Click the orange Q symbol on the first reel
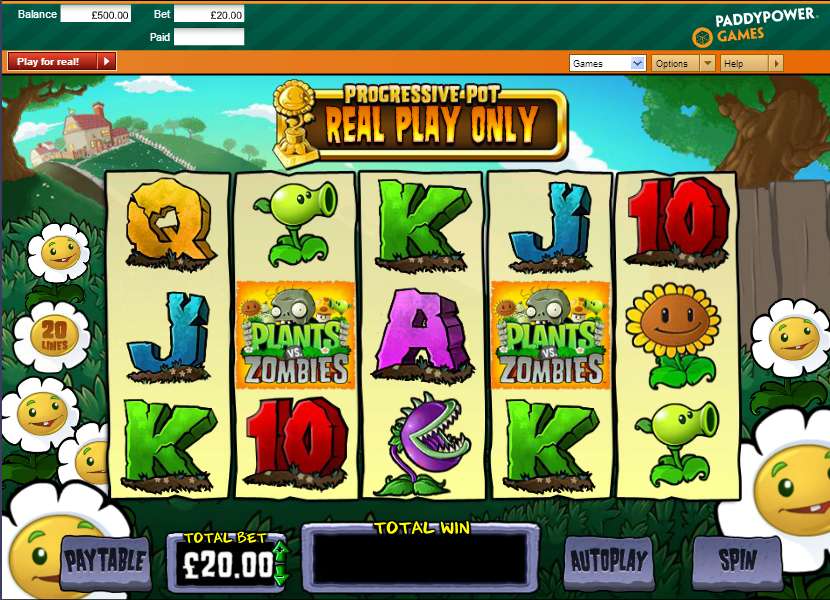This screenshot has height=600, width=830. pyautogui.click(x=169, y=222)
